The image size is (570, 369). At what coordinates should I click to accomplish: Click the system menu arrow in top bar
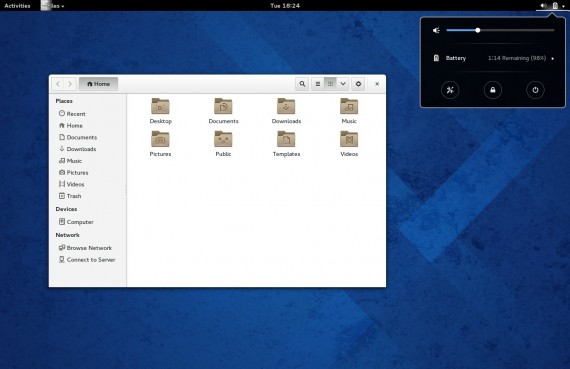pos(563,6)
